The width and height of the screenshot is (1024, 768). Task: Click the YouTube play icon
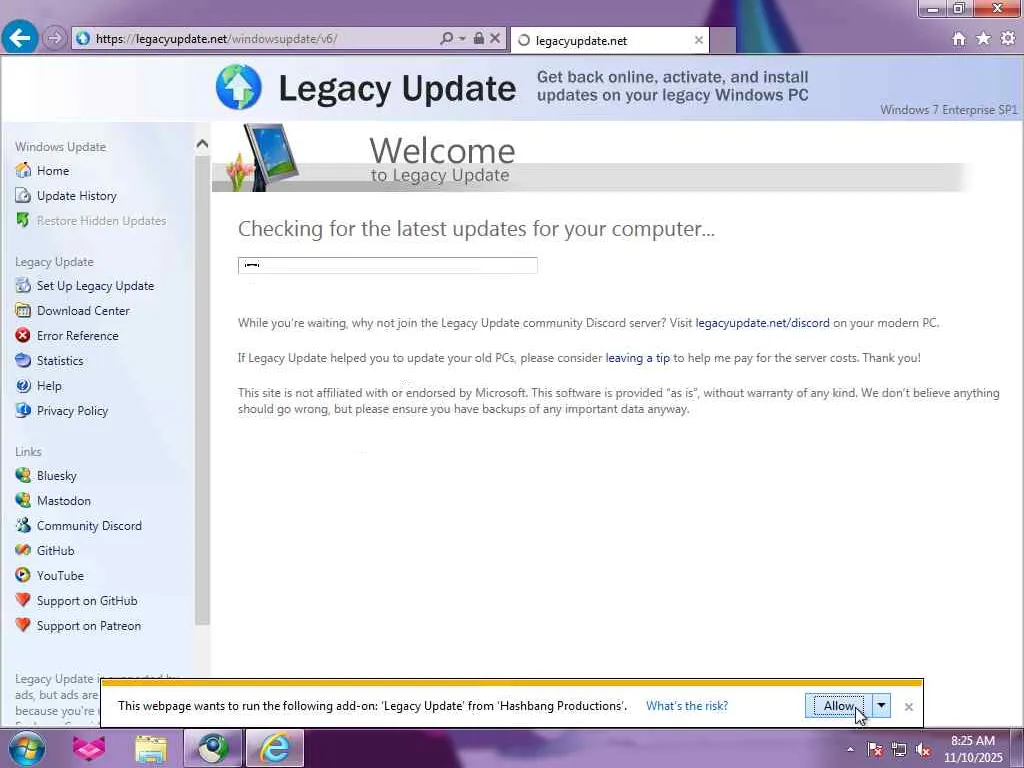pos(23,575)
